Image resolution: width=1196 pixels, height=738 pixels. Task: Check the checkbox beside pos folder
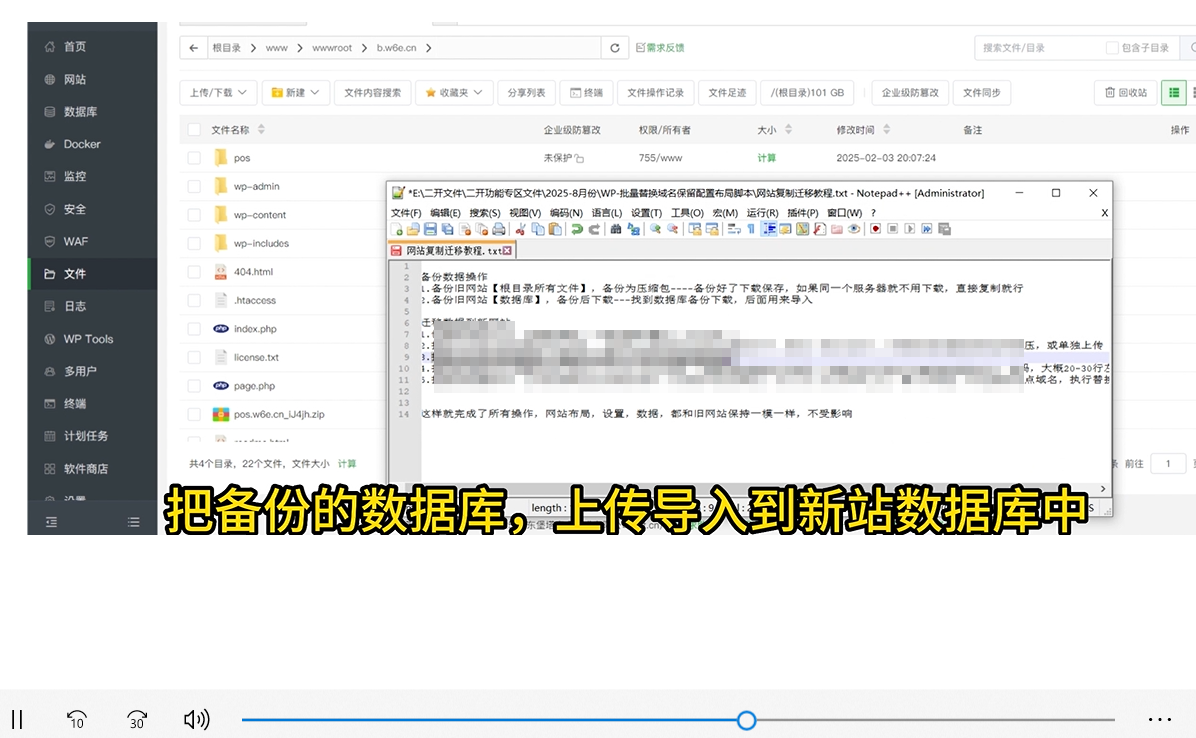pos(193,157)
